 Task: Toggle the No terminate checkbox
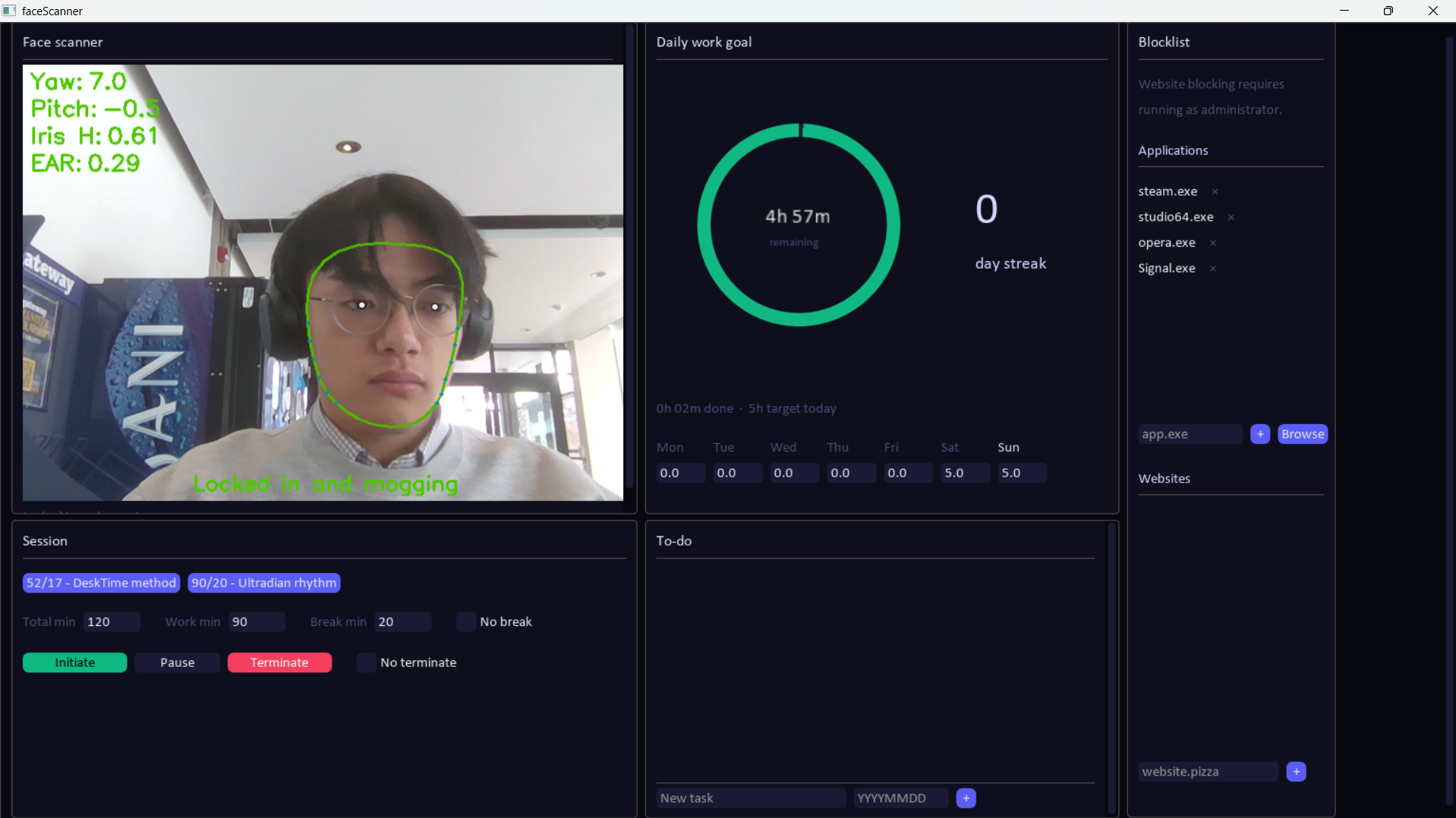(x=367, y=662)
